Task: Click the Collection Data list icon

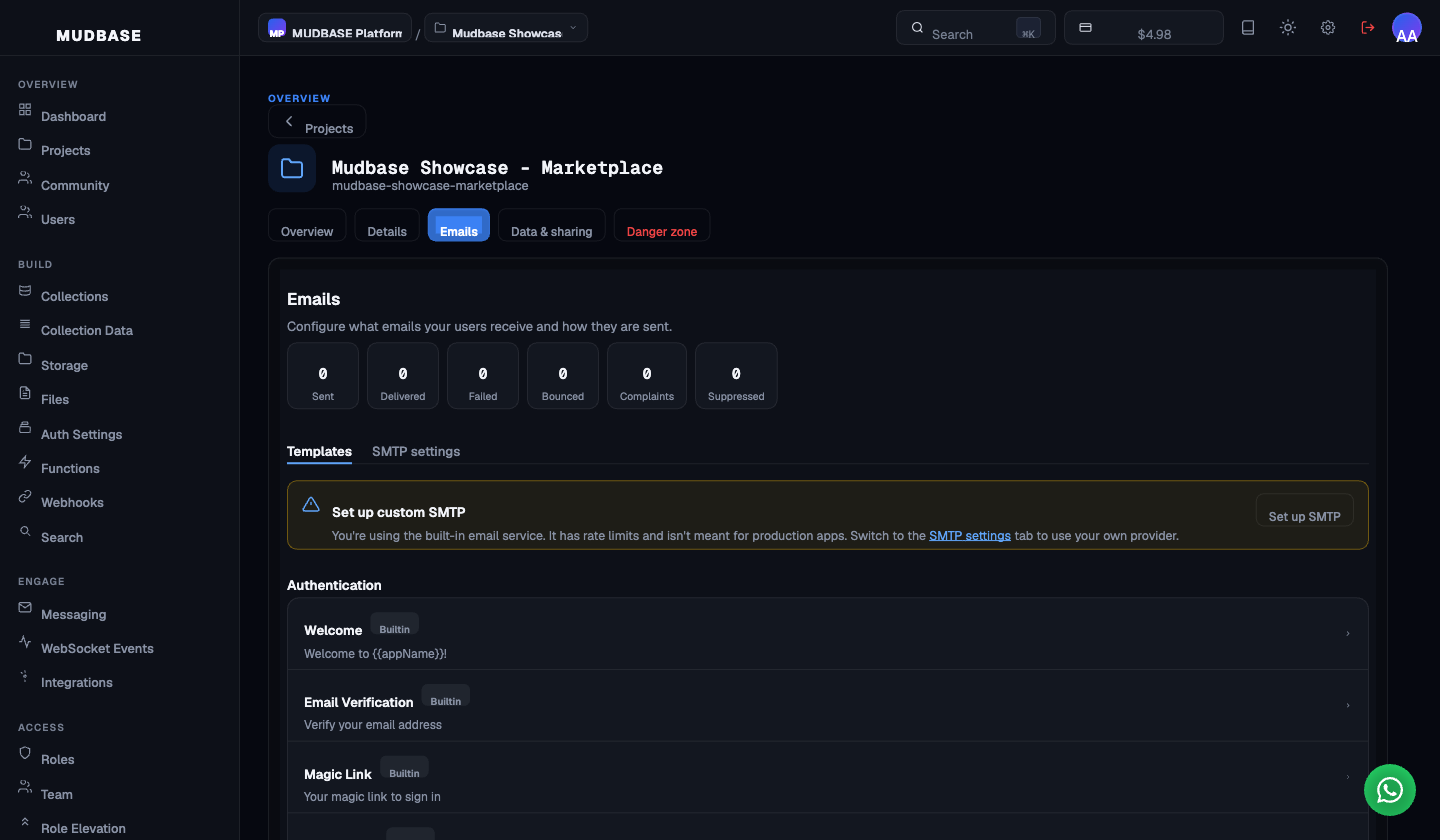Action: (x=25, y=324)
